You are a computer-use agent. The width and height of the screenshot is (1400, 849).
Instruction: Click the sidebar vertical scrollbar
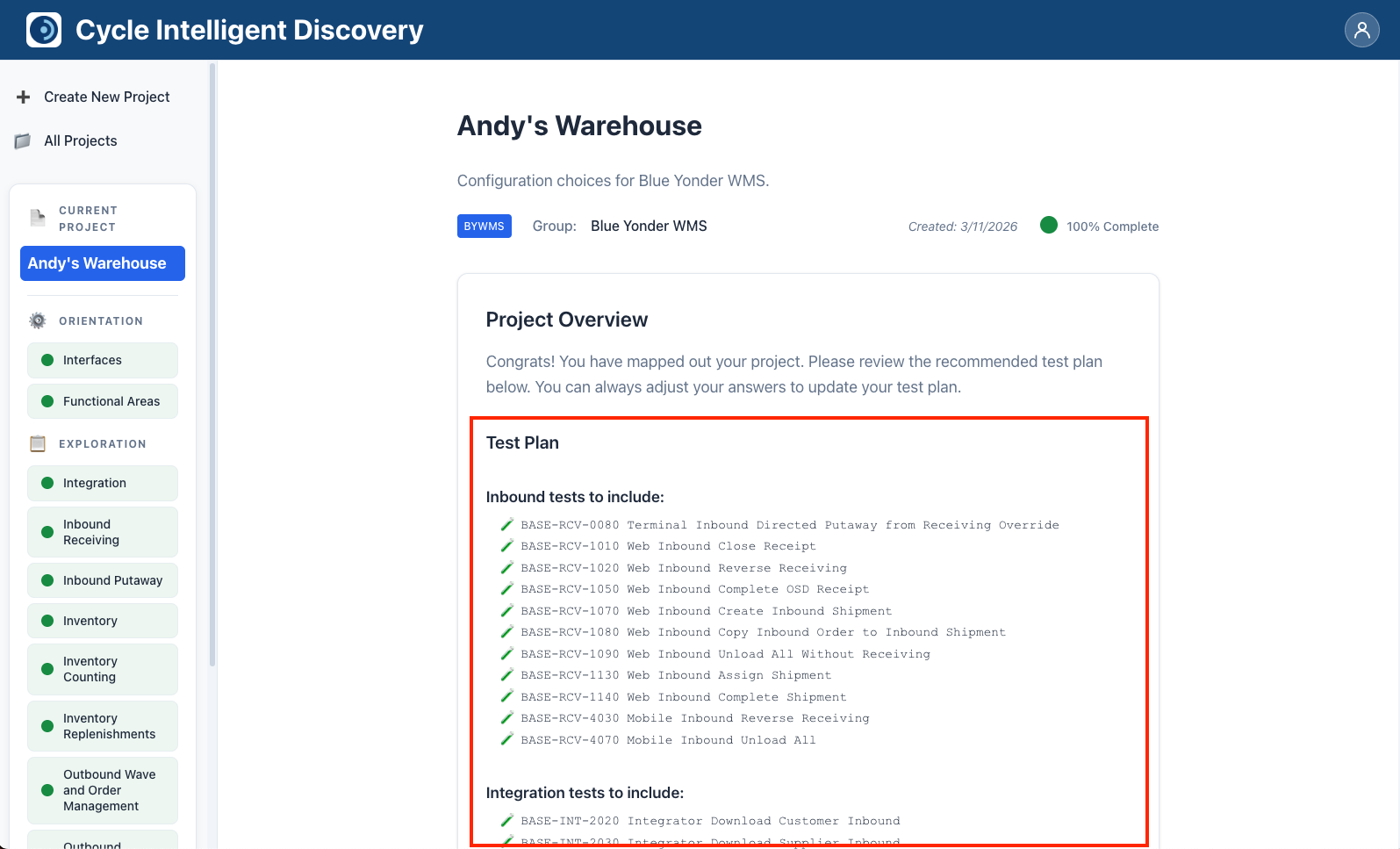click(212, 364)
